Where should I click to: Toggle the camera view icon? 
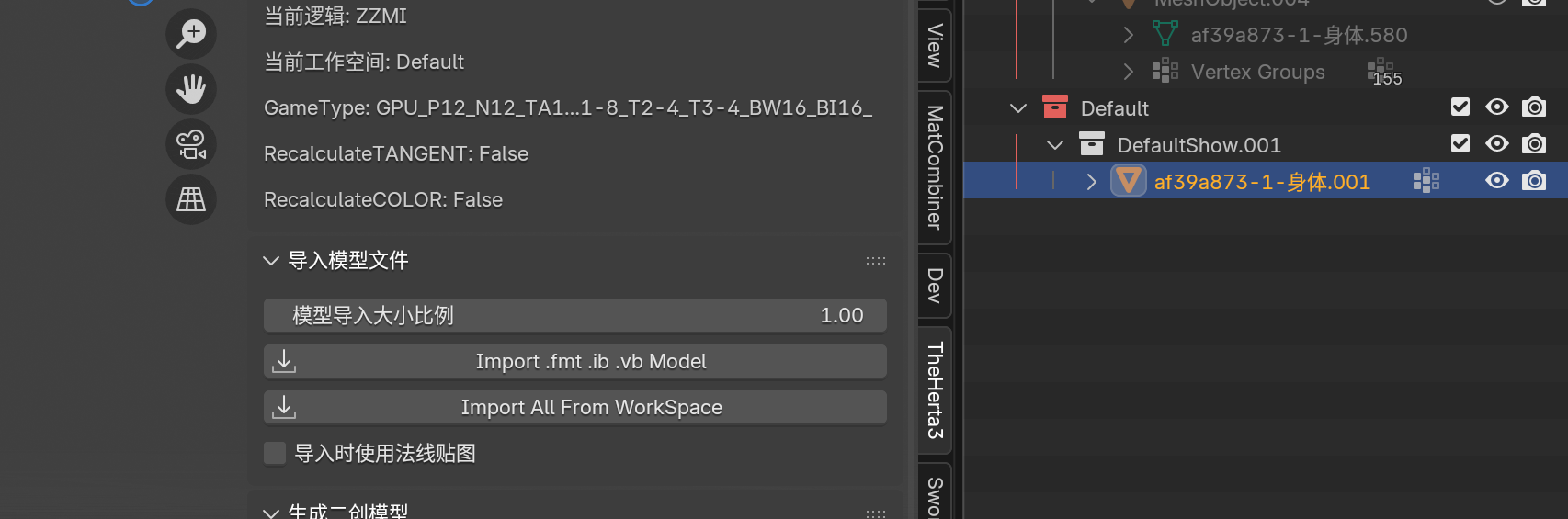(191, 144)
